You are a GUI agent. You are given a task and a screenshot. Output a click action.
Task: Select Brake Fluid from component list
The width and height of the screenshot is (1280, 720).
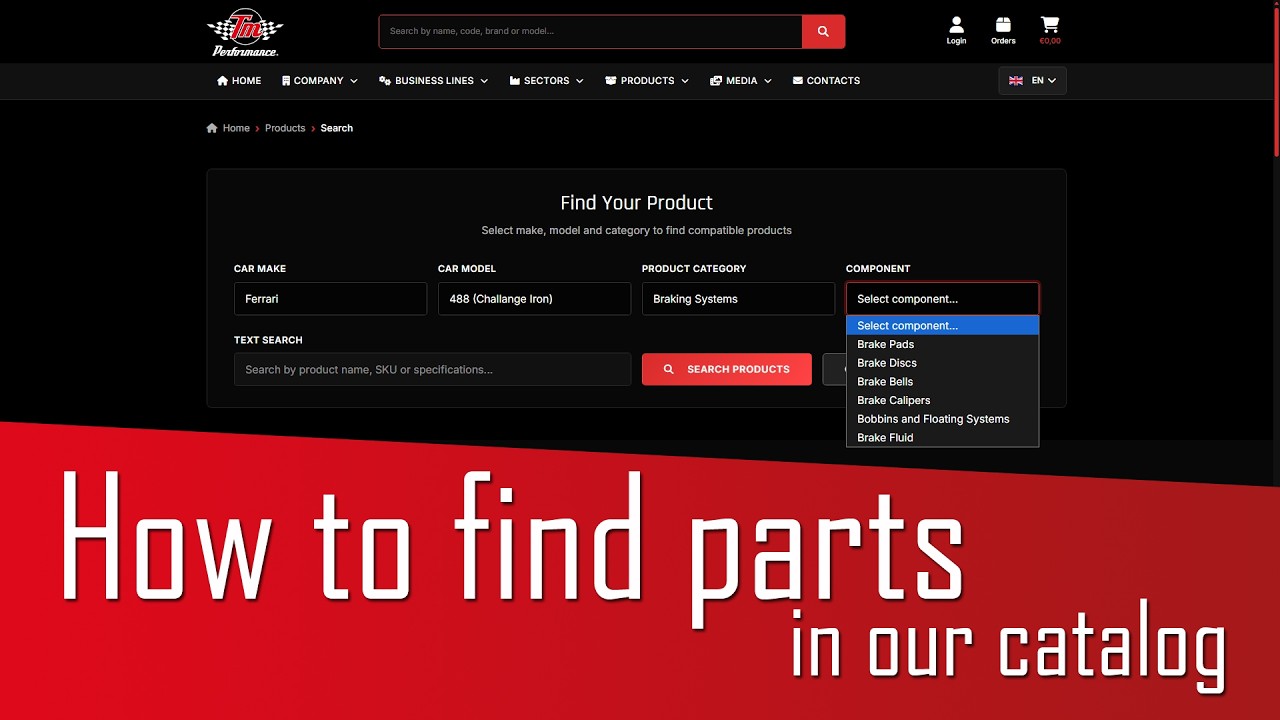pos(942,438)
